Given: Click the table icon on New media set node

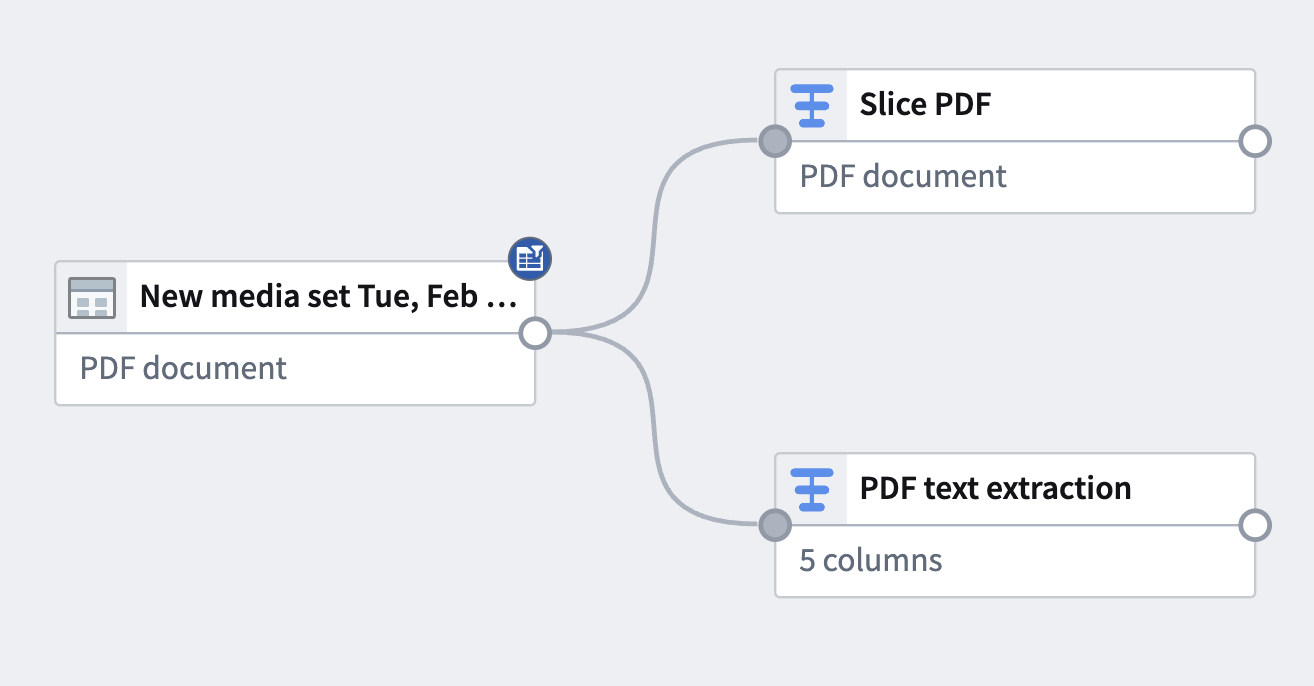Looking at the screenshot, I should [x=92, y=297].
